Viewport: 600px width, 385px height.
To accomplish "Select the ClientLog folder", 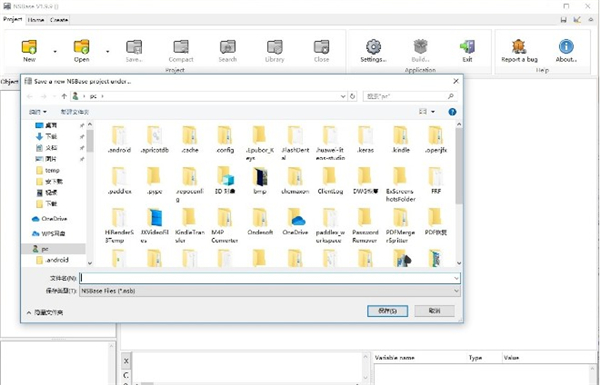I will point(330,181).
